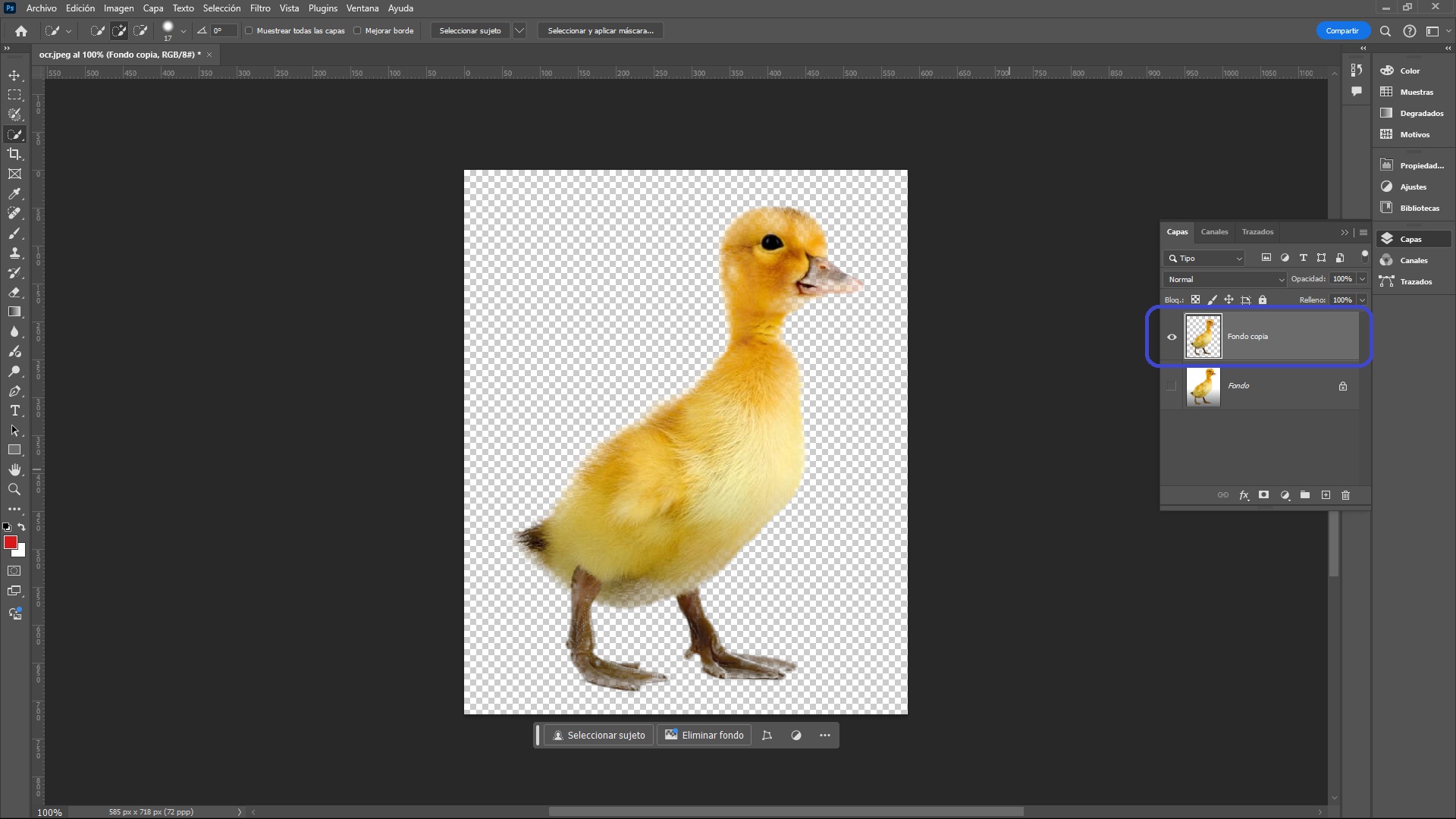The image size is (1456, 819).
Task: Open the Search icon at top right
Action: click(1385, 31)
